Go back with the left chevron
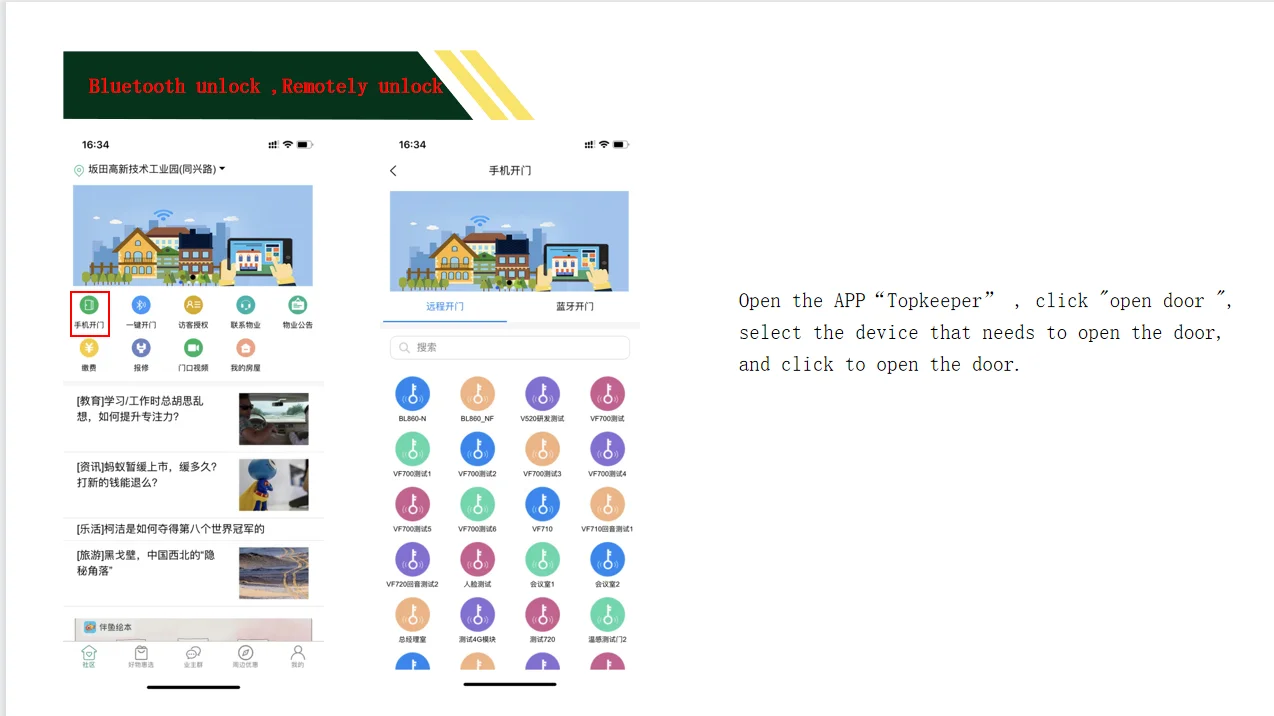1274x716 pixels. [393, 171]
